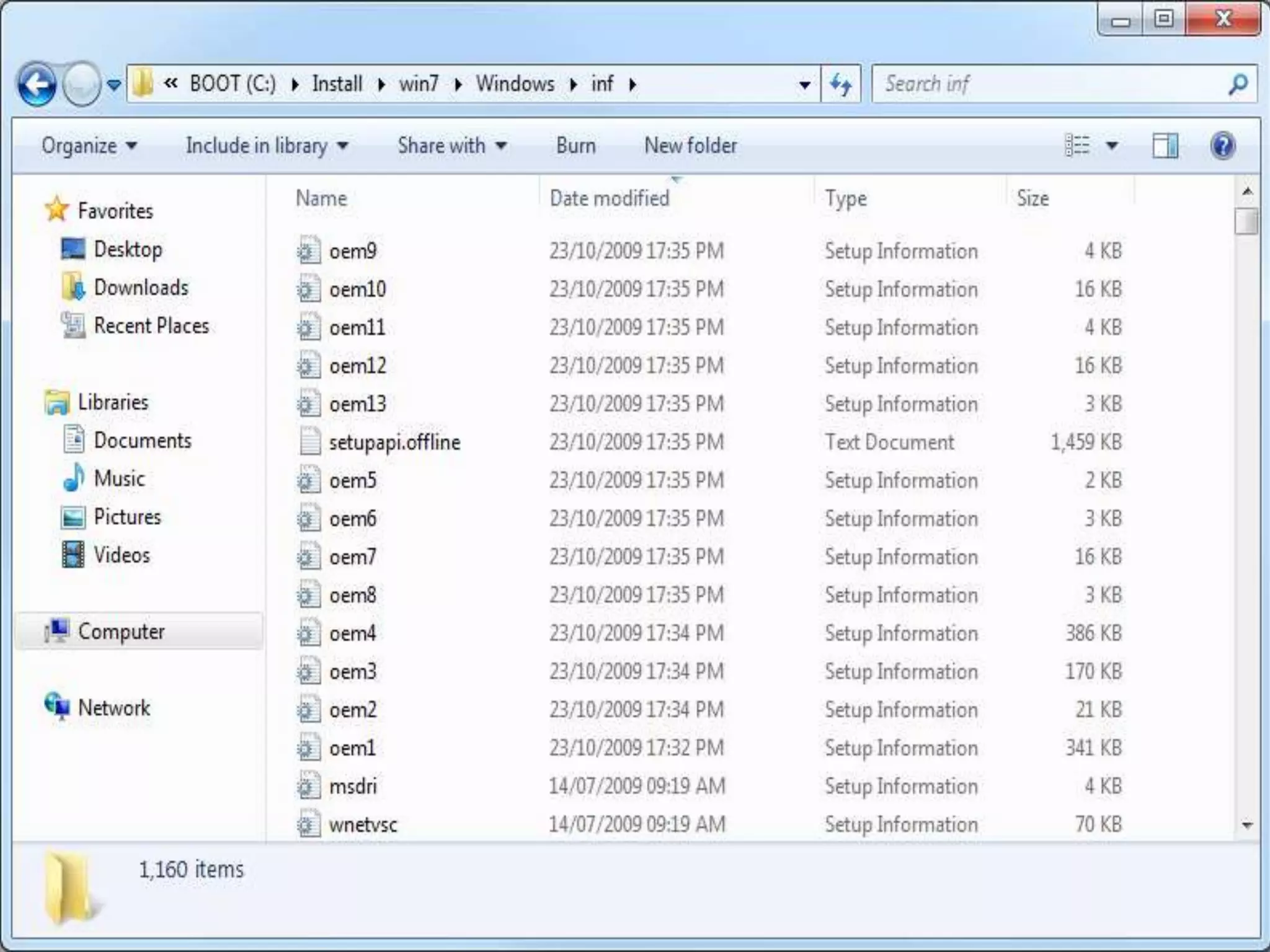The image size is (1270, 952).
Task: Click the New folder button
Action: [690, 146]
